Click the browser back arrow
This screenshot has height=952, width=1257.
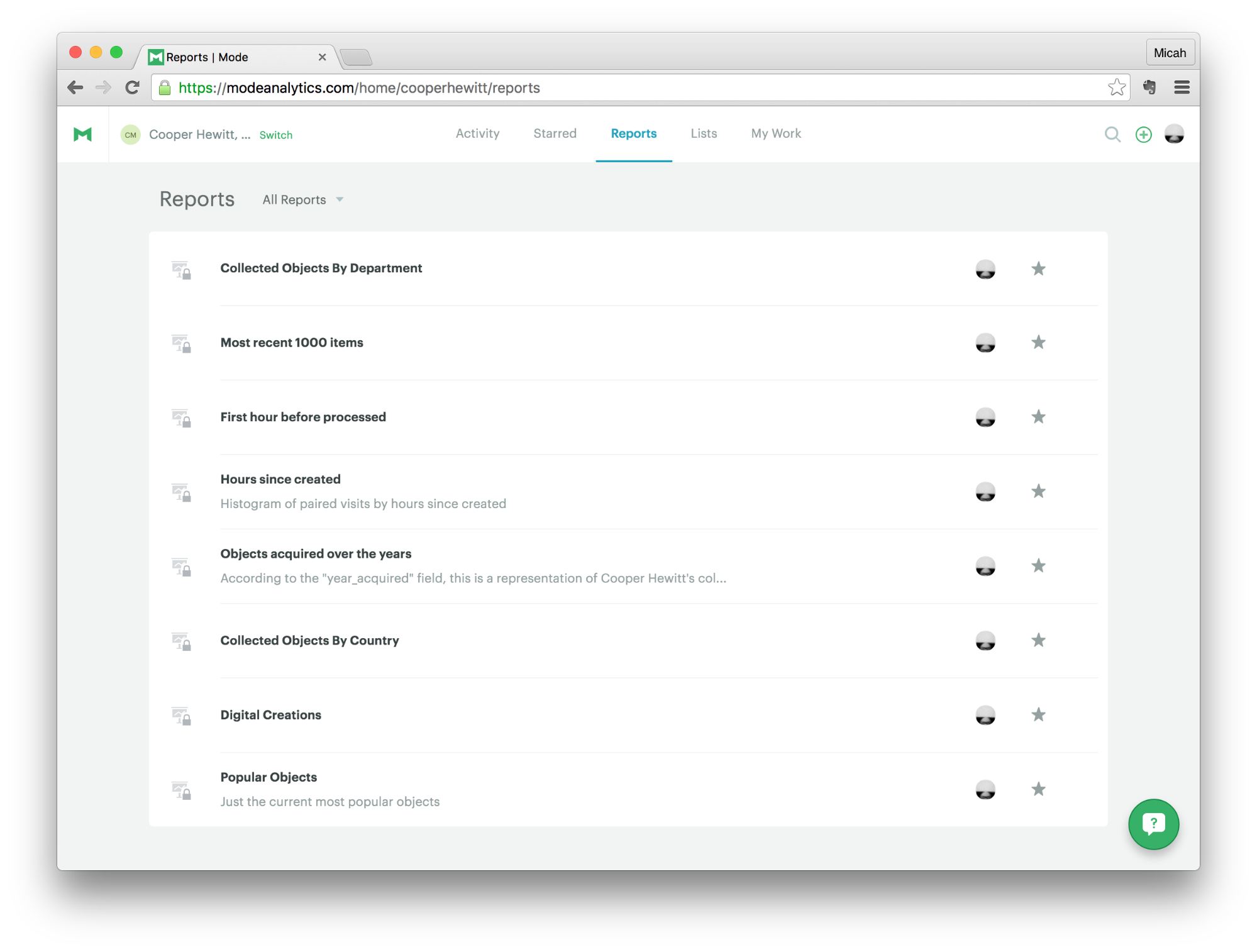pyautogui.click(x=75, y=87)
